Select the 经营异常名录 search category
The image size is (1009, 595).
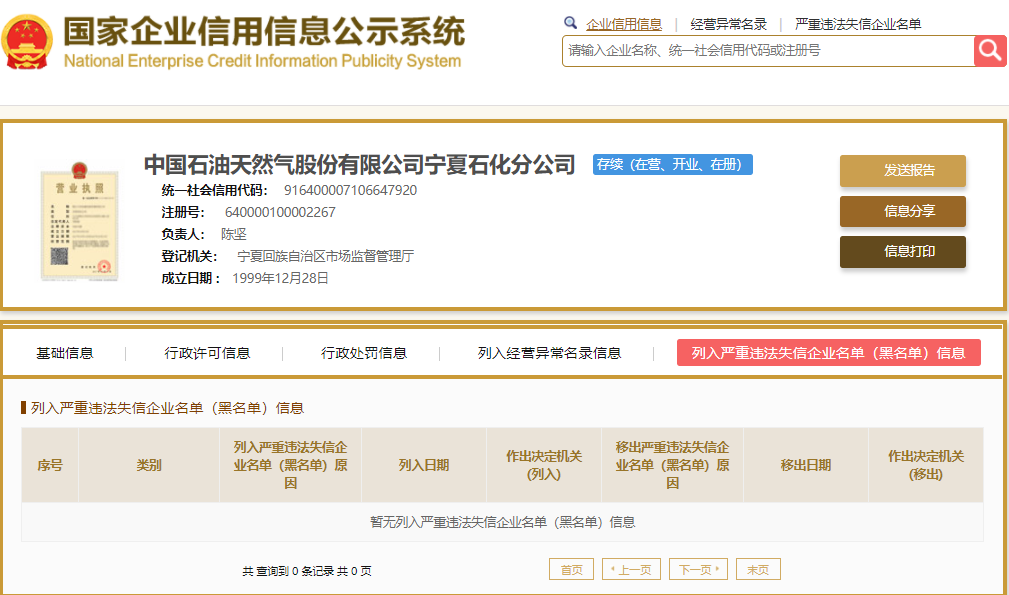[x=728, y=24]
